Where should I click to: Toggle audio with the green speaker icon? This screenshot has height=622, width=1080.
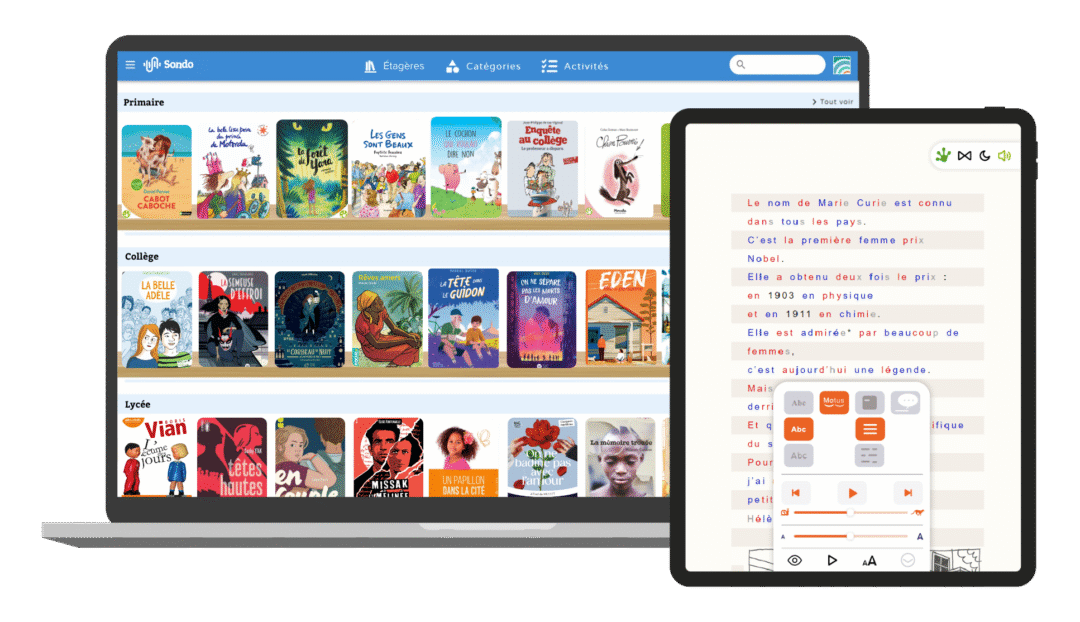[x=1005, y=156]
